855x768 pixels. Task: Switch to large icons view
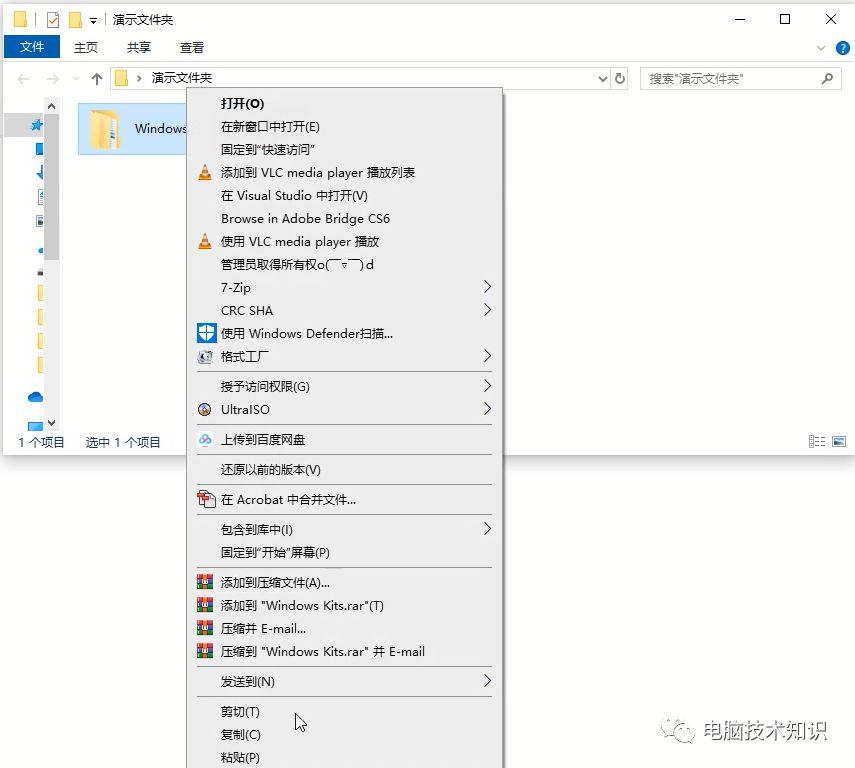click(839, 441)
